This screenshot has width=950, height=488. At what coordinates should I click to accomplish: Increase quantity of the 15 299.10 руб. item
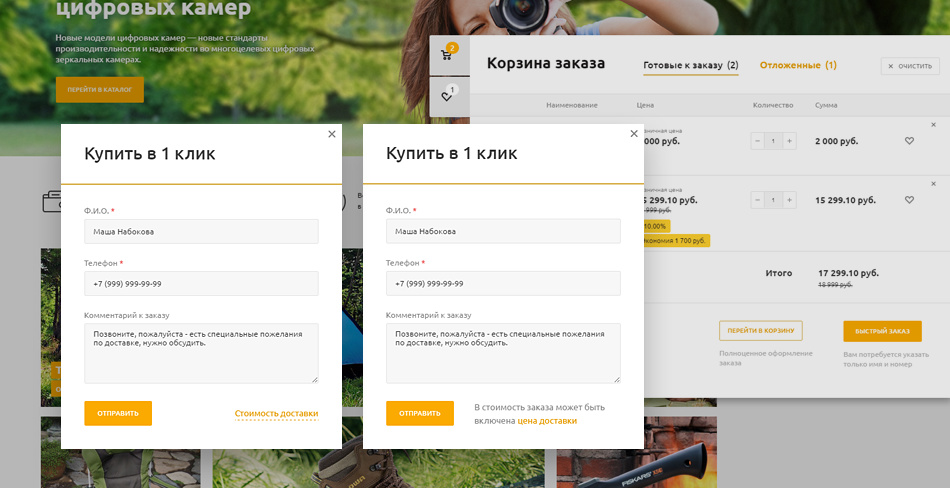coord(789,200)
